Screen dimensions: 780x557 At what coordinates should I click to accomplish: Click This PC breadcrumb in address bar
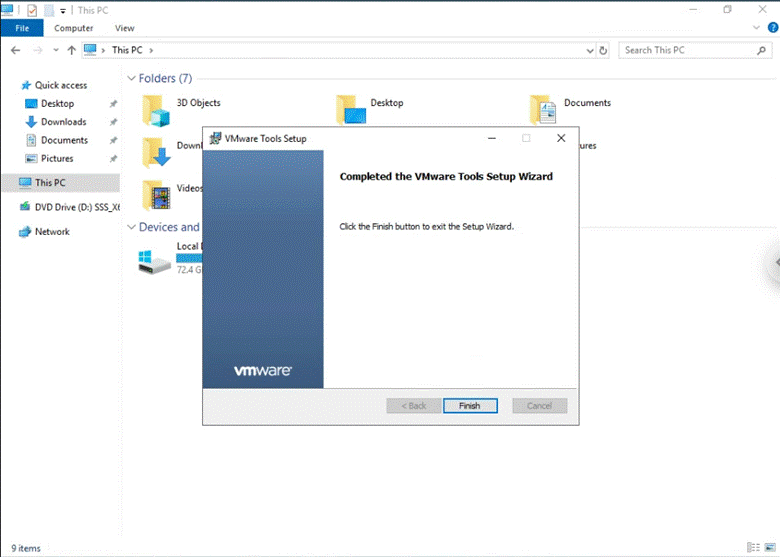pyautogui.click(x=127, y=50)
